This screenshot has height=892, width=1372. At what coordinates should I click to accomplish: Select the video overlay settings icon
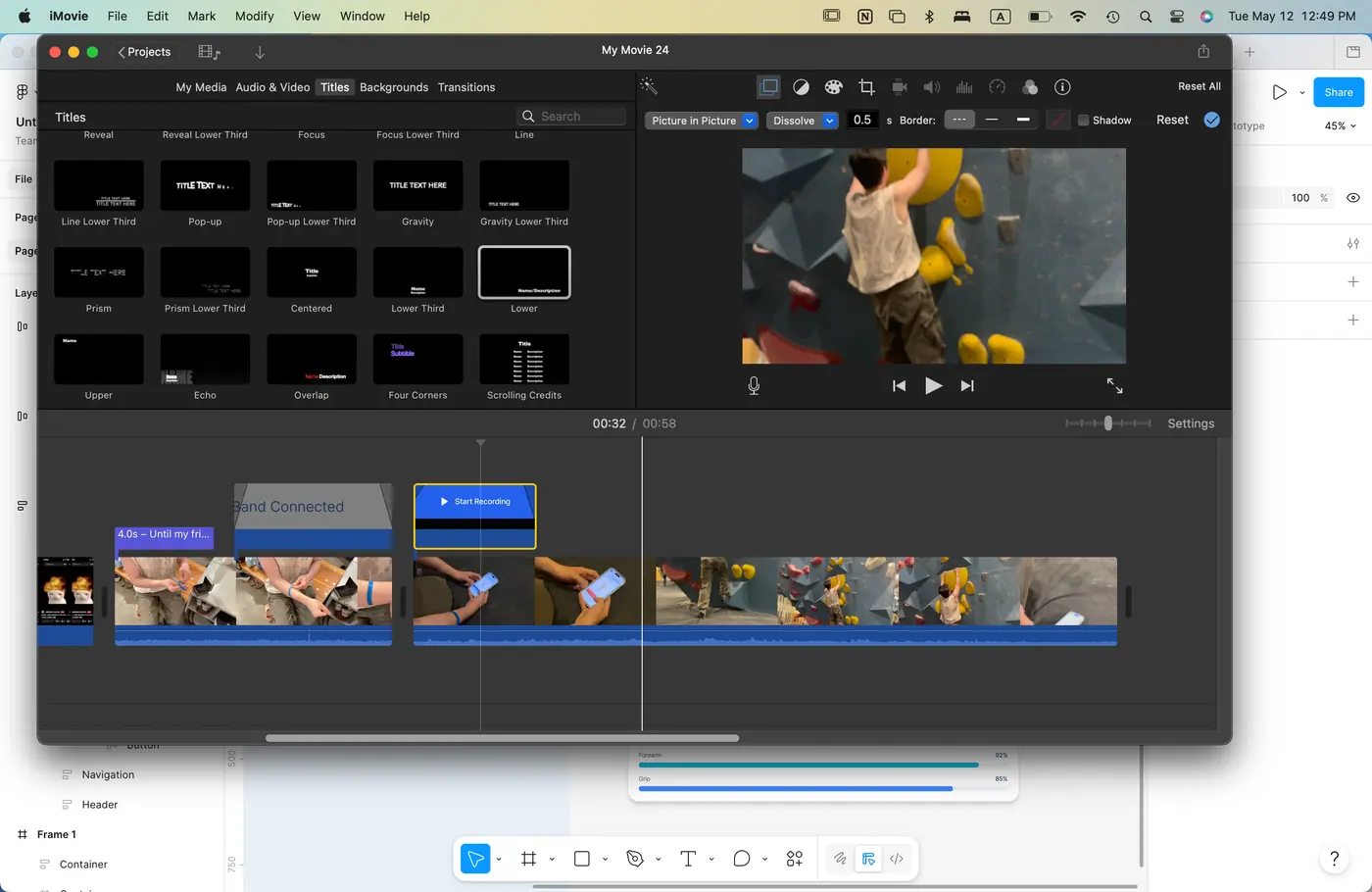(x=769, y=87)
